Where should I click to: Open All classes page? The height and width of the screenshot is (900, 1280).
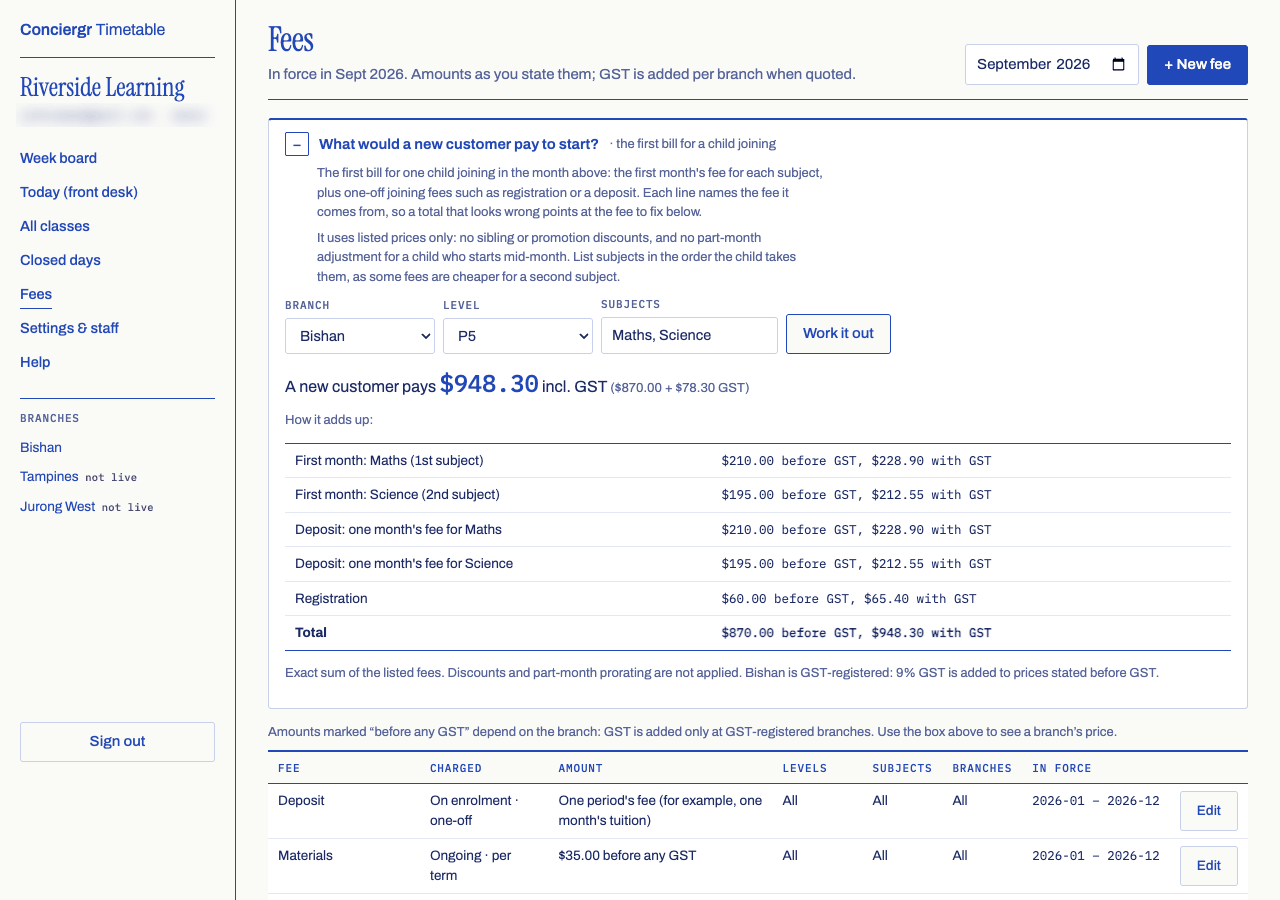(55, 226)
